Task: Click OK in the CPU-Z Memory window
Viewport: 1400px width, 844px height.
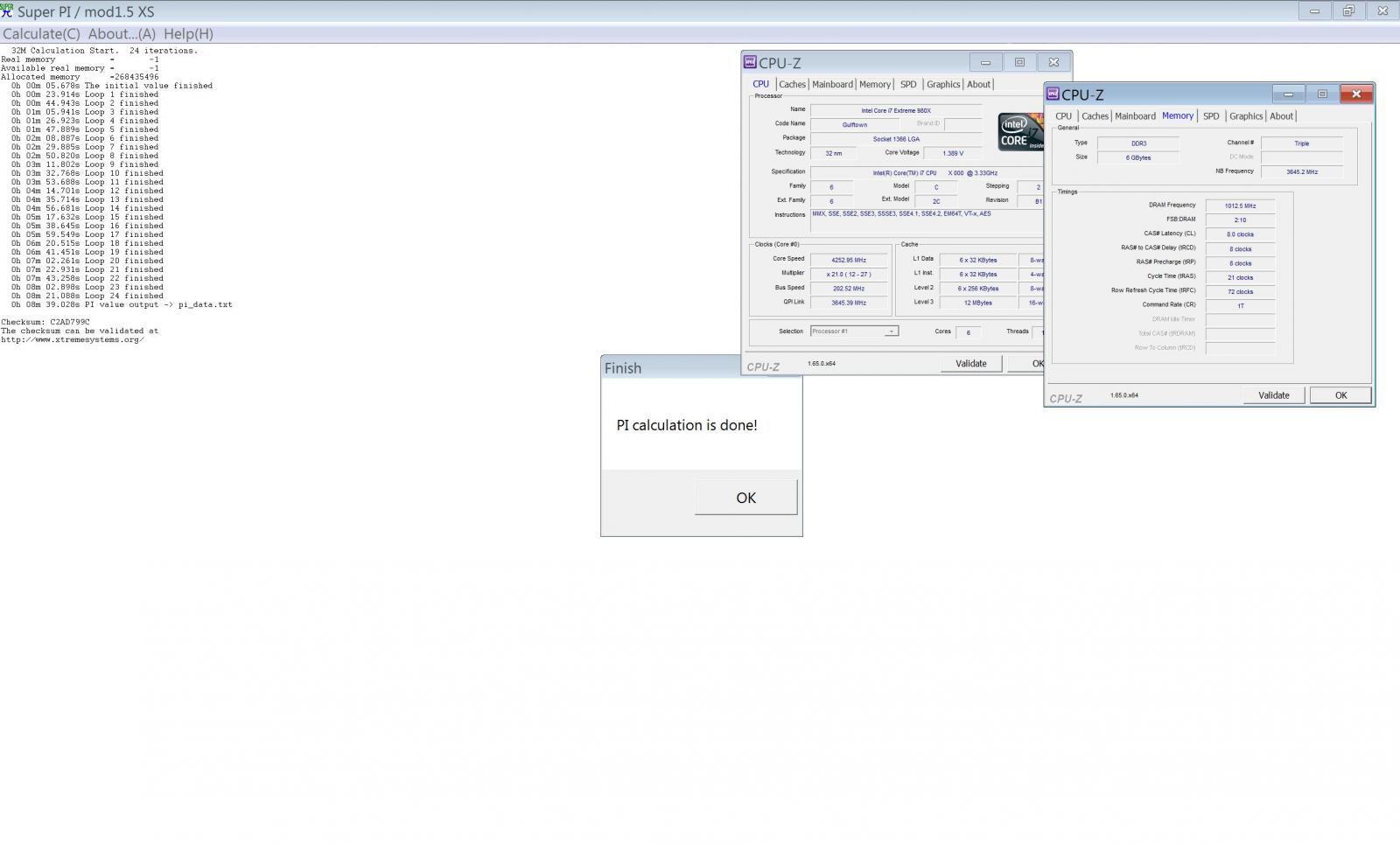Action: [1340, 395]
